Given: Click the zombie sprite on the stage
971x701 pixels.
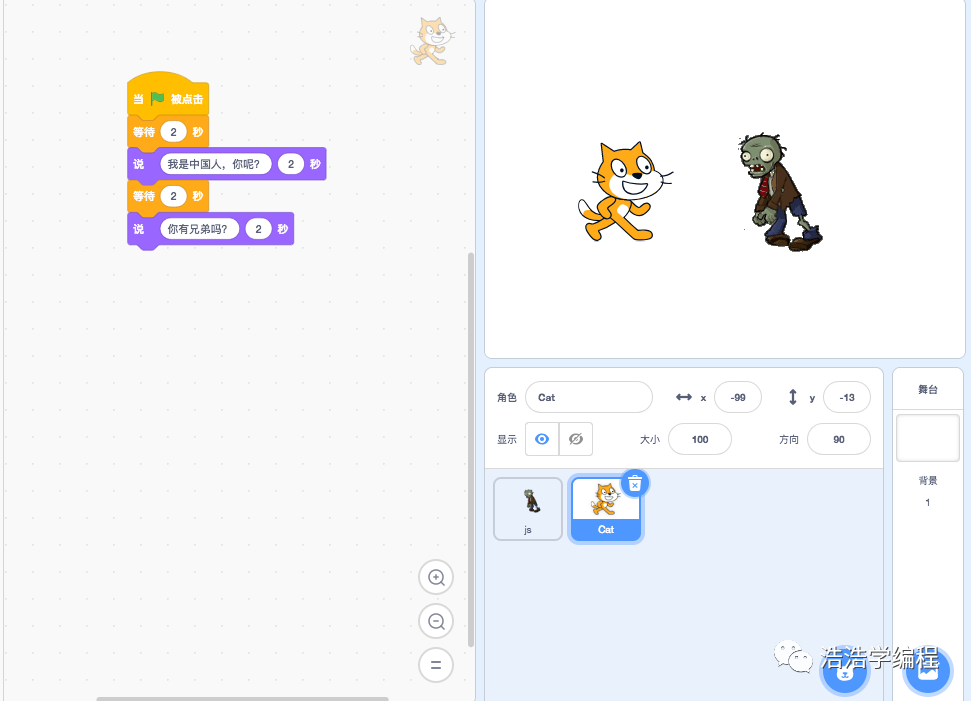Looking at the screenshot, I should (780, 192).
